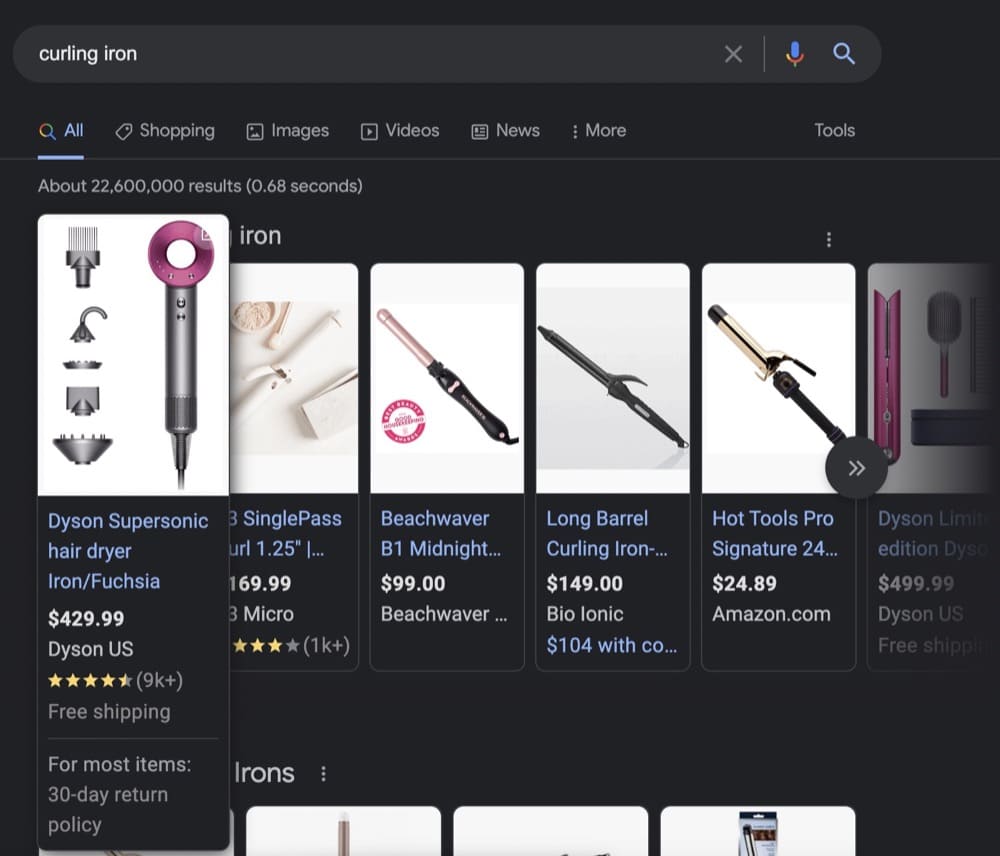Viewport: 1000px width, 856px height.
Task: Click the 'About 22,600,000 results' count text
Action: point(200,186)
